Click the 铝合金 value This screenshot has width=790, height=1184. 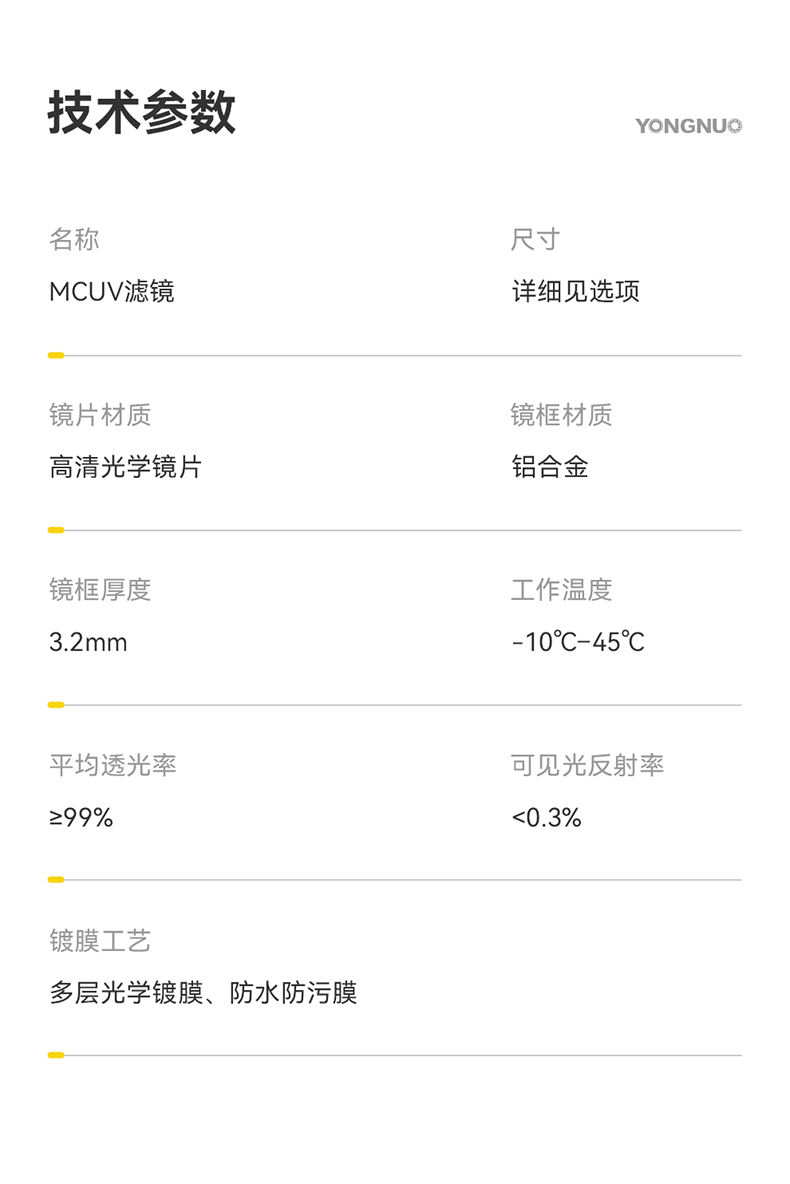549,467
